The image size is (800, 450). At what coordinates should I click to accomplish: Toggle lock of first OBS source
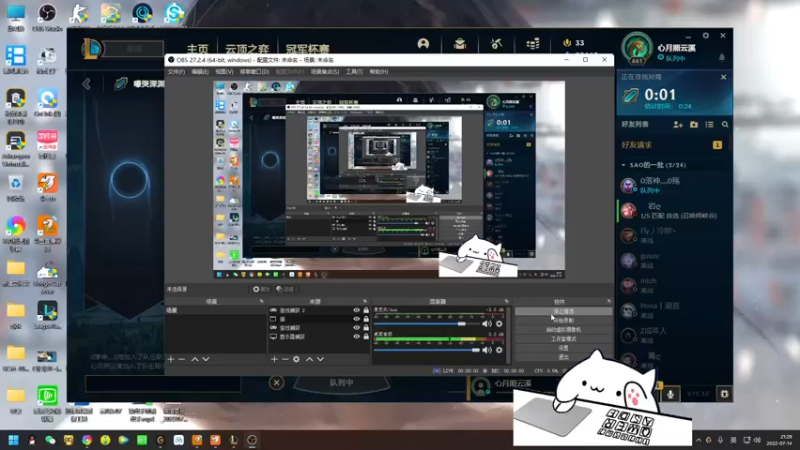click(x=366, y=310)
